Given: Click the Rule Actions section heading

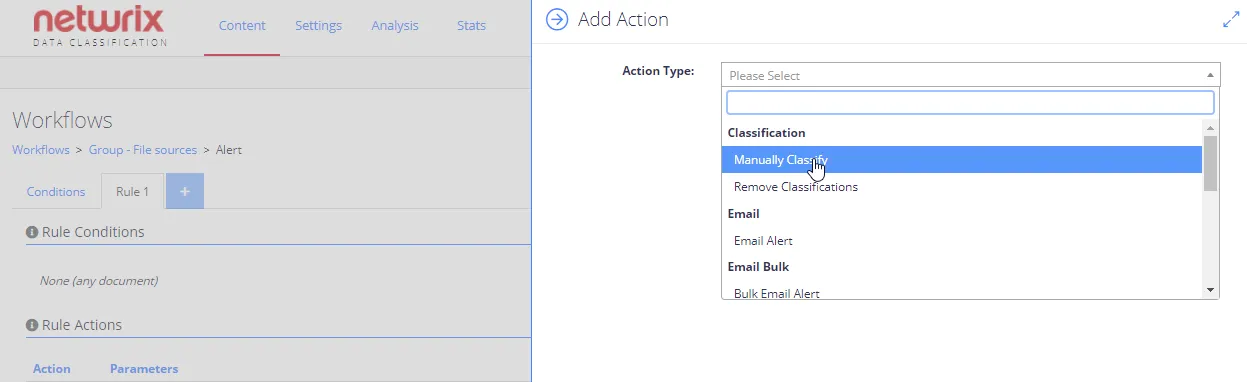Looking at the screenshot, I should click(82, 325).
